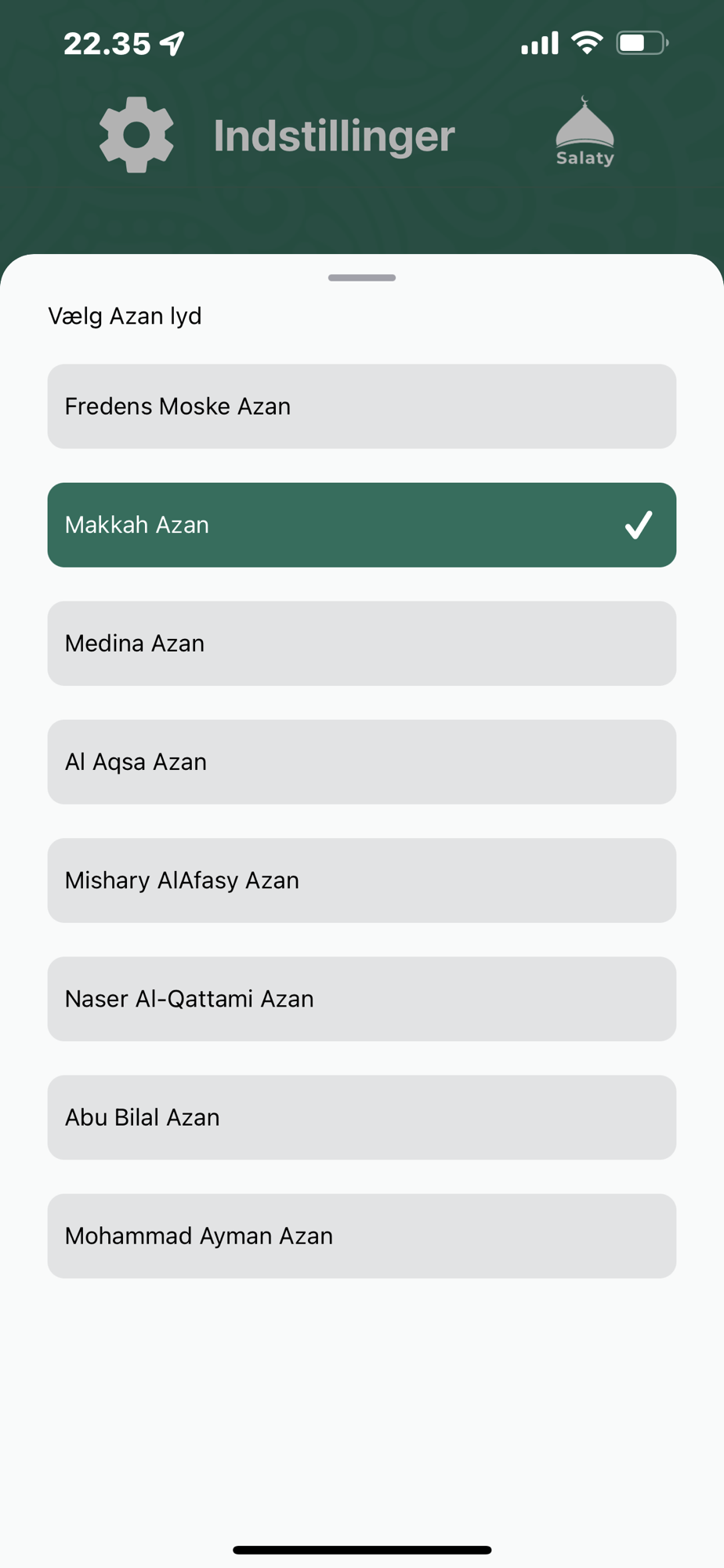Tap the Indstillinger header title
724x1568 pixels.
click(334, 136)
